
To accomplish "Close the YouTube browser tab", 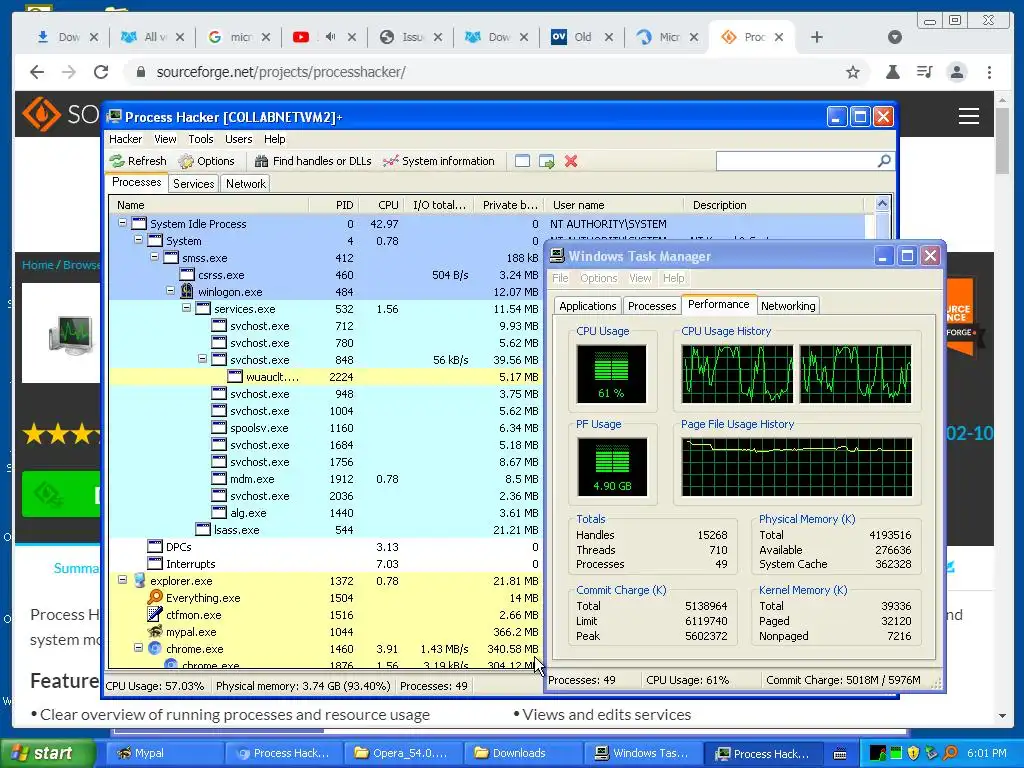I will pyautogui.click(x=352, y=37).
